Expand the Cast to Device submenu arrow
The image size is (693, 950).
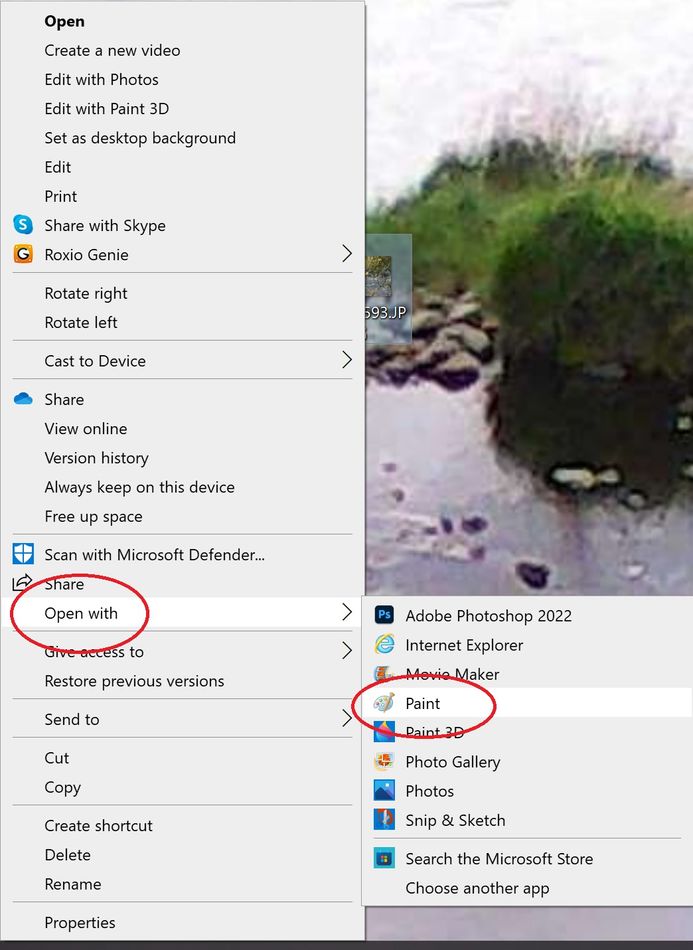(346, 360)
